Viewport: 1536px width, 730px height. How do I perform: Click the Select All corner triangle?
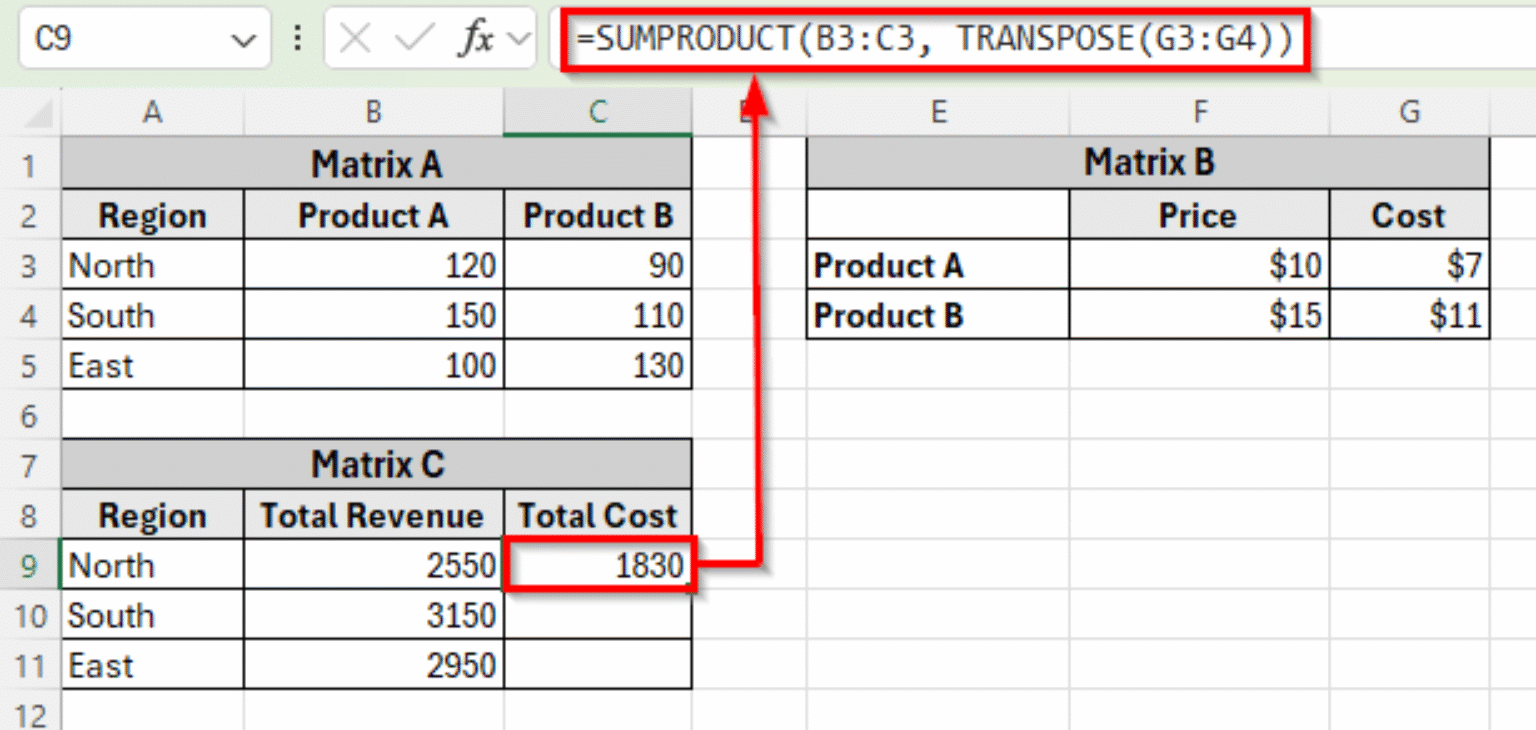[x=39, y=114]
